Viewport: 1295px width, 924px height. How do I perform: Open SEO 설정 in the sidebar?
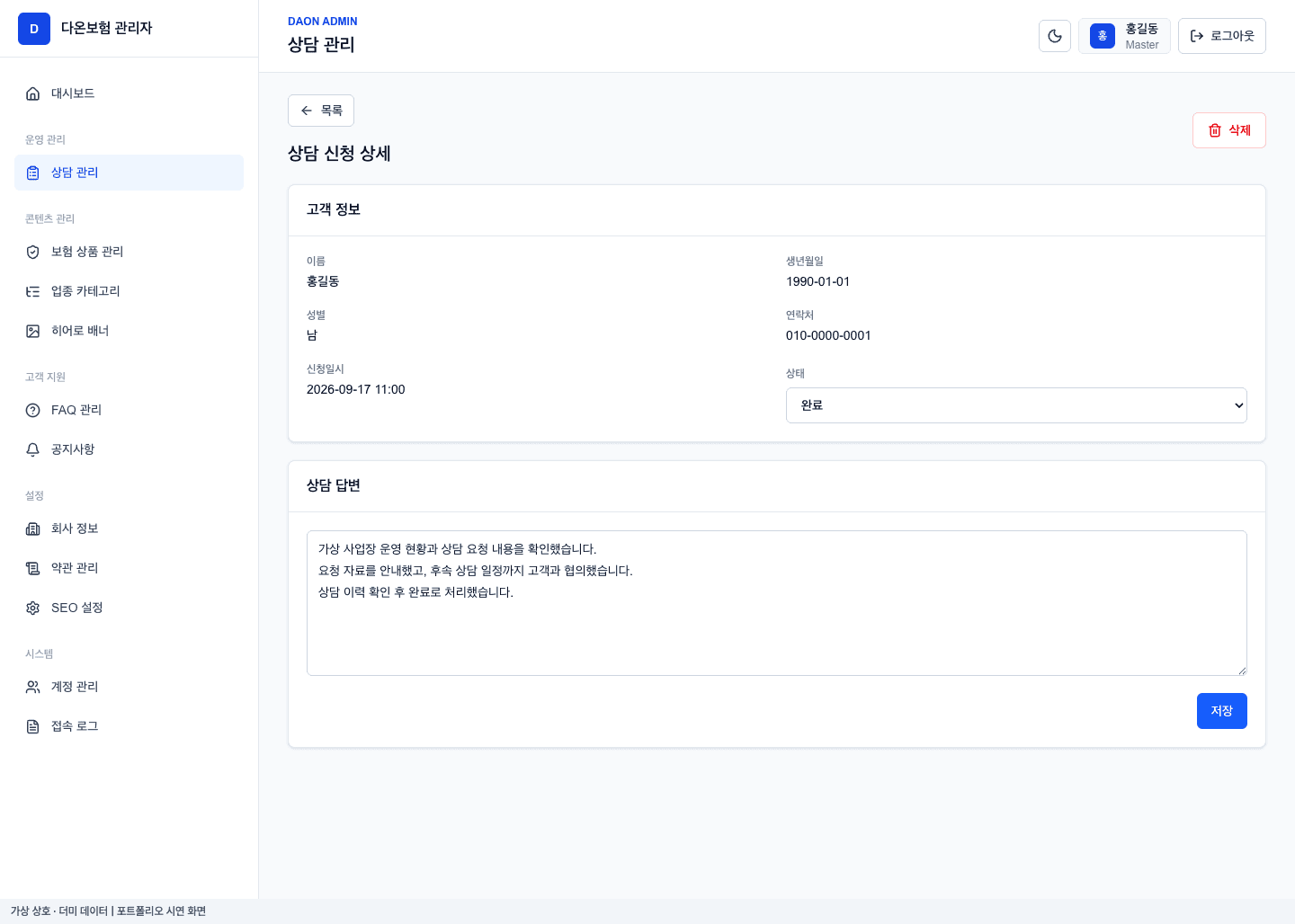pyautogui.click(x=129, y=608)
